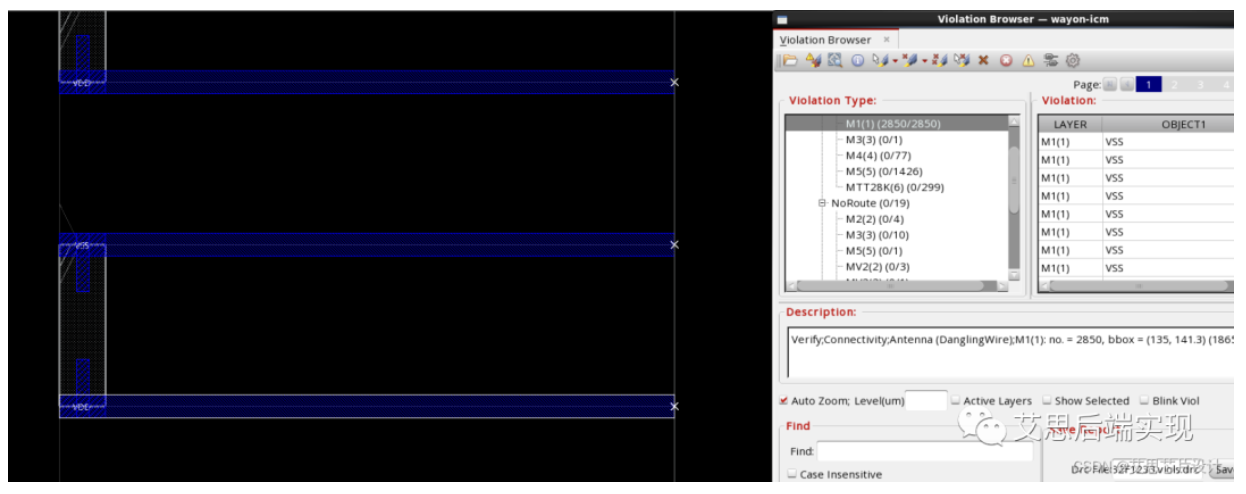Enable the Show Selected checkbox
The height and width of the screenshot is (494, 1246).
point(1047,401)
